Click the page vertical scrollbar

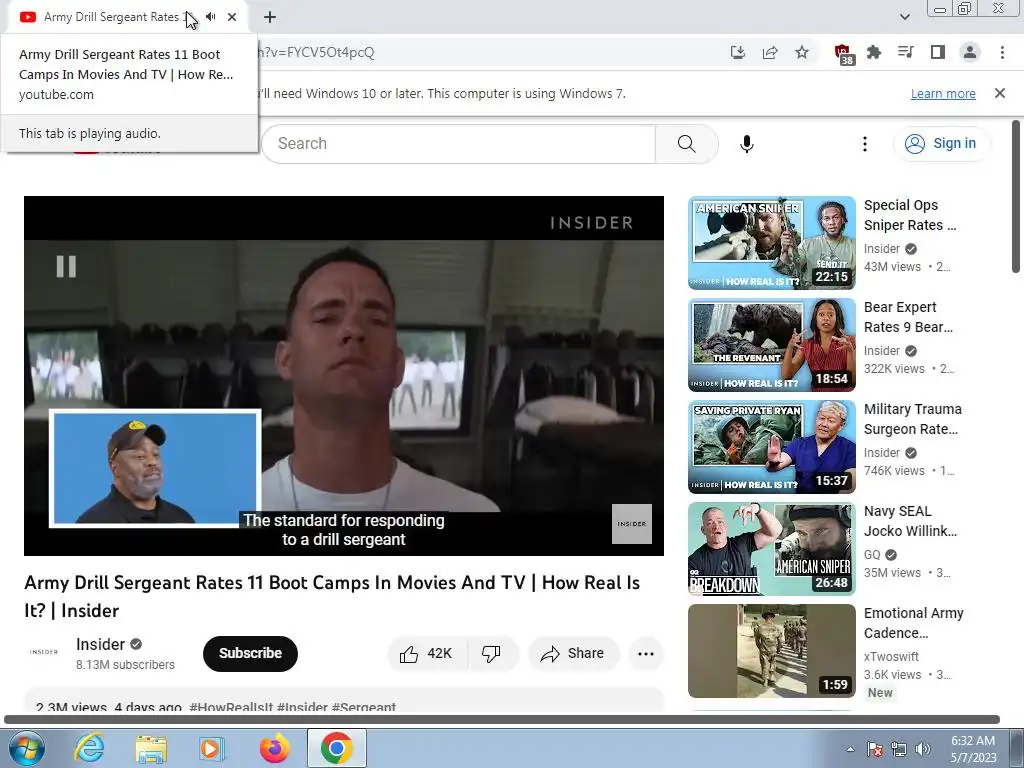pos(1016,196)
